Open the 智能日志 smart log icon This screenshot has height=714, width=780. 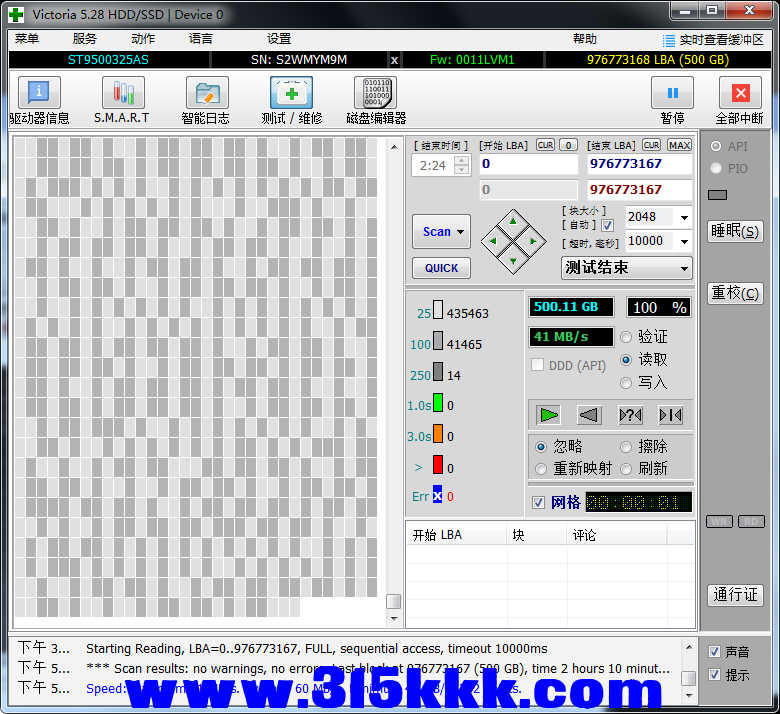207,93
